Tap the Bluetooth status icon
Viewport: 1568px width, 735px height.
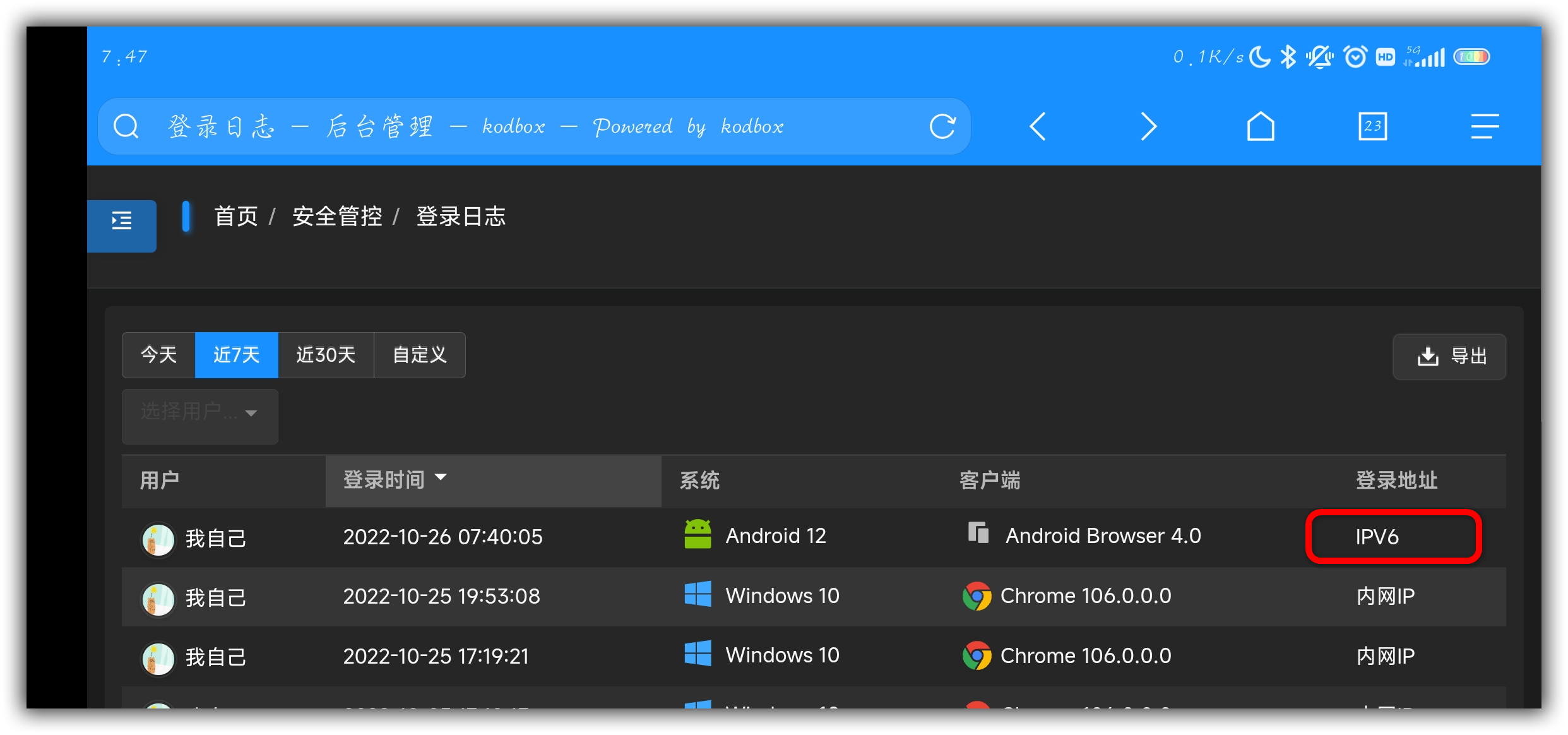[1288, 57]
